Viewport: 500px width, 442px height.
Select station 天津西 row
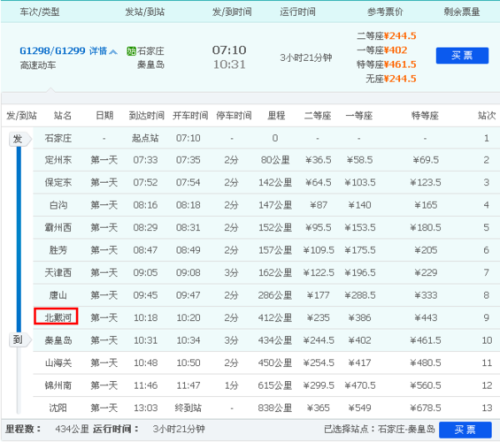266,273
